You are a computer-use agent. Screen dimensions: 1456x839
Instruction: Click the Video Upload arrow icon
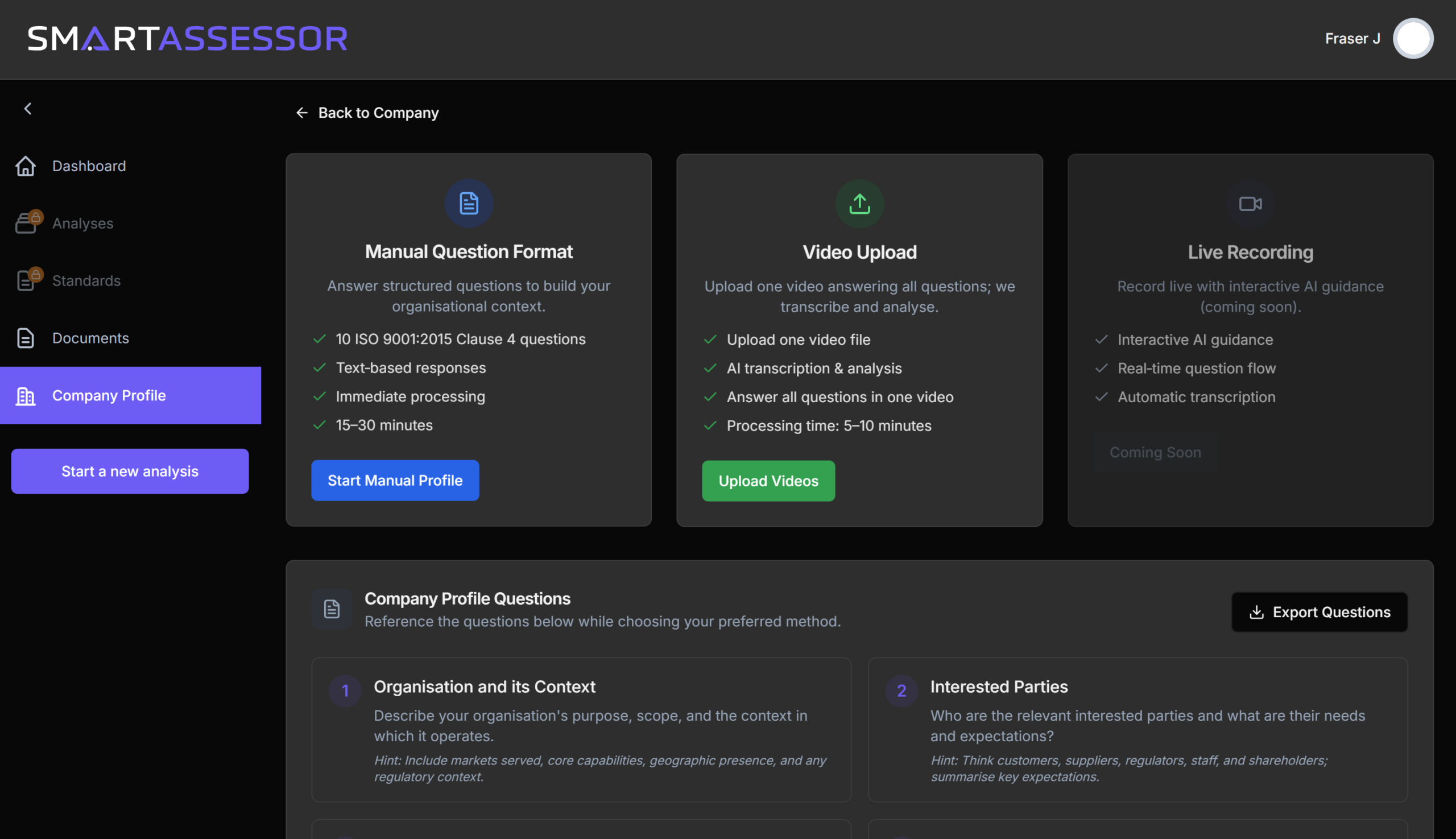point(859,204)
